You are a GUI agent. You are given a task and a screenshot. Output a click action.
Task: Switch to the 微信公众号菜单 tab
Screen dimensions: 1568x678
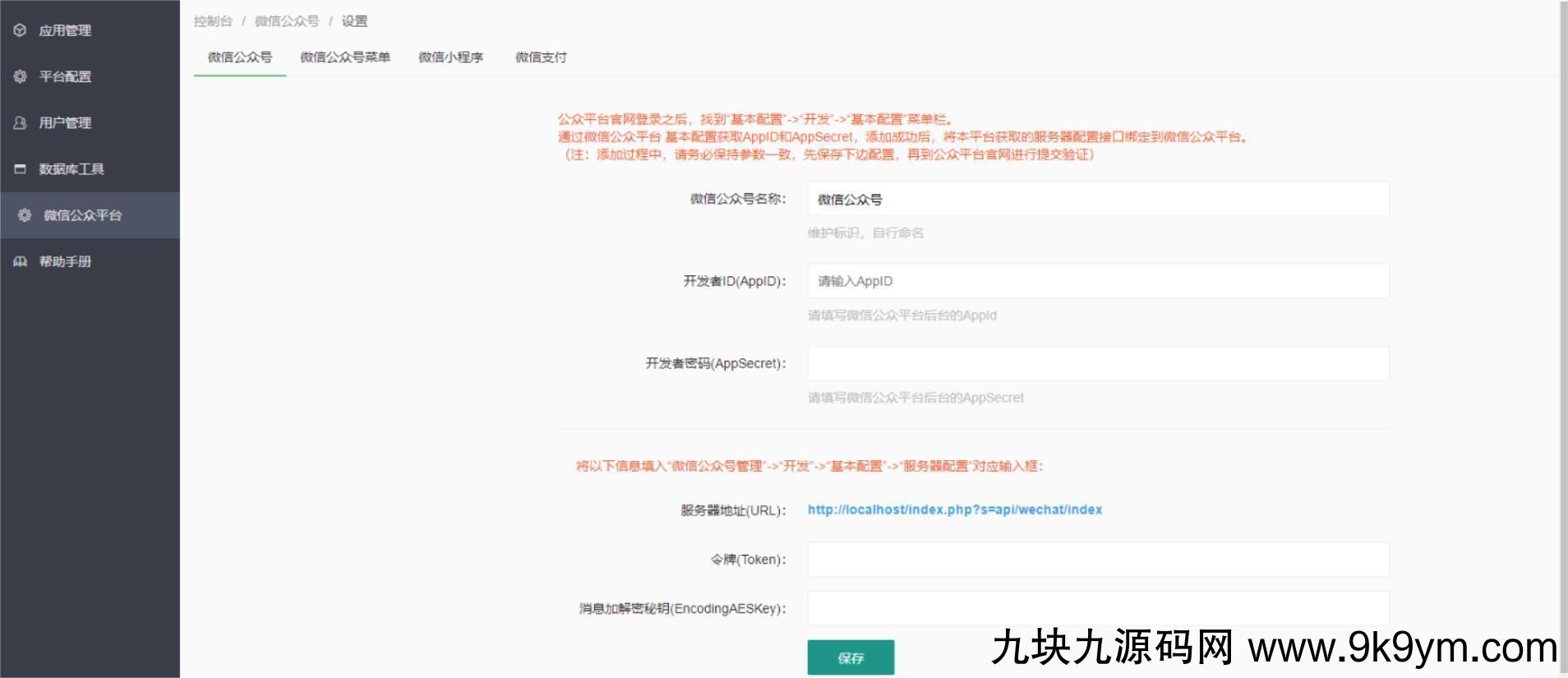(x=345, y=58)
